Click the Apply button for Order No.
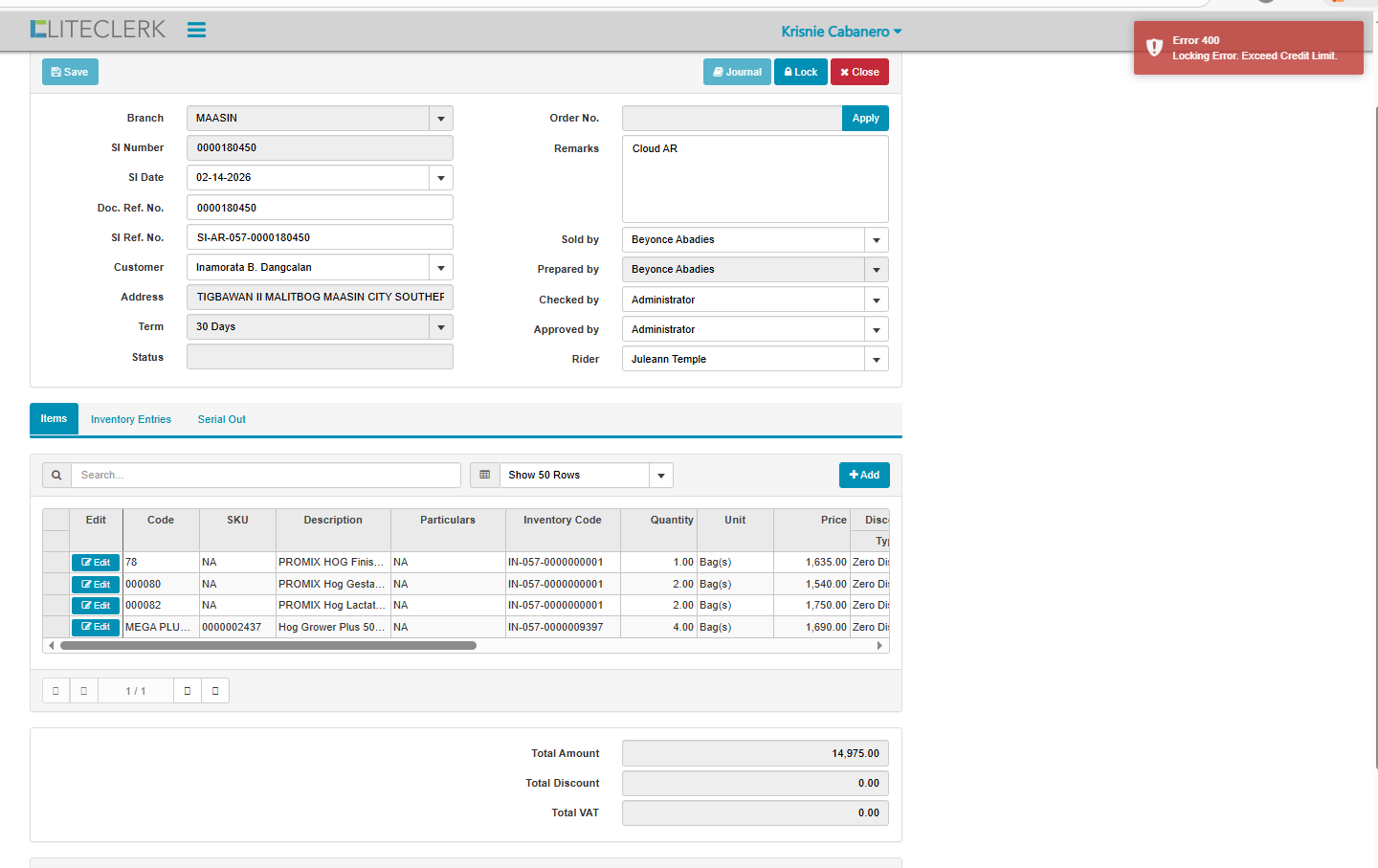1378x868 pixels. tap(865, 119)
